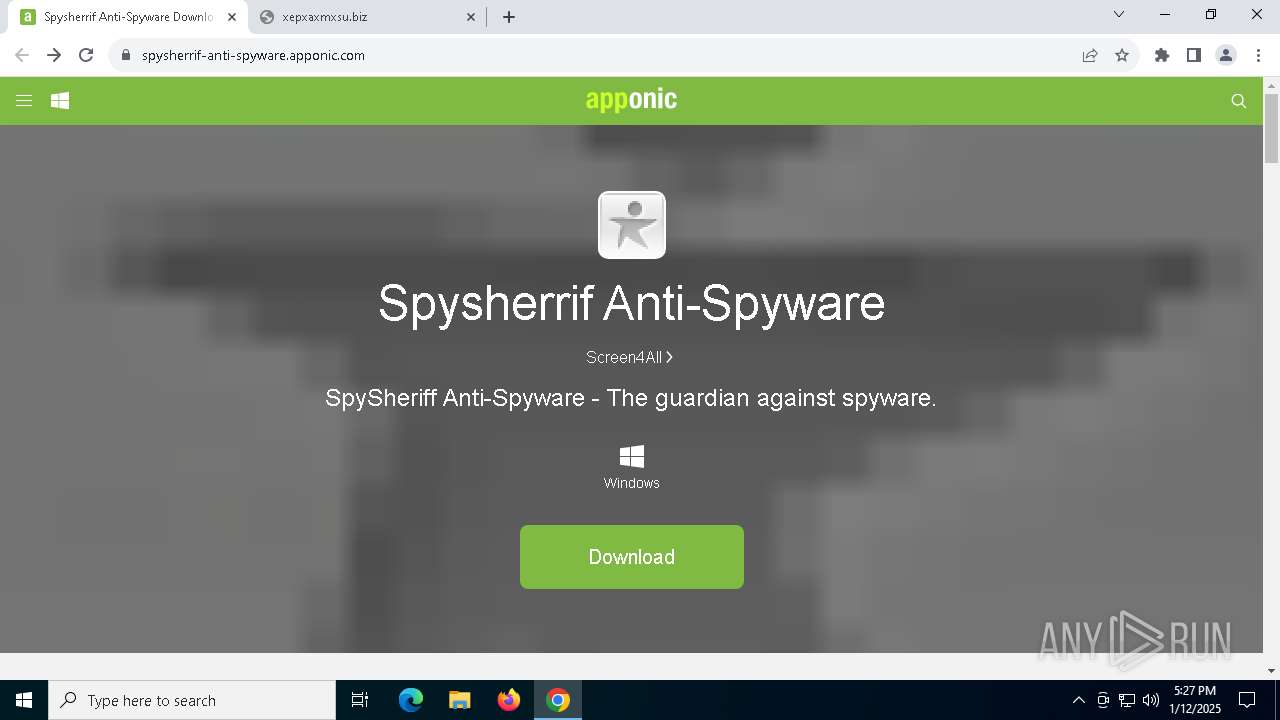Screen dimensions: 1280x720
Task: Go forward to next page
Action: tap(54, 55)
